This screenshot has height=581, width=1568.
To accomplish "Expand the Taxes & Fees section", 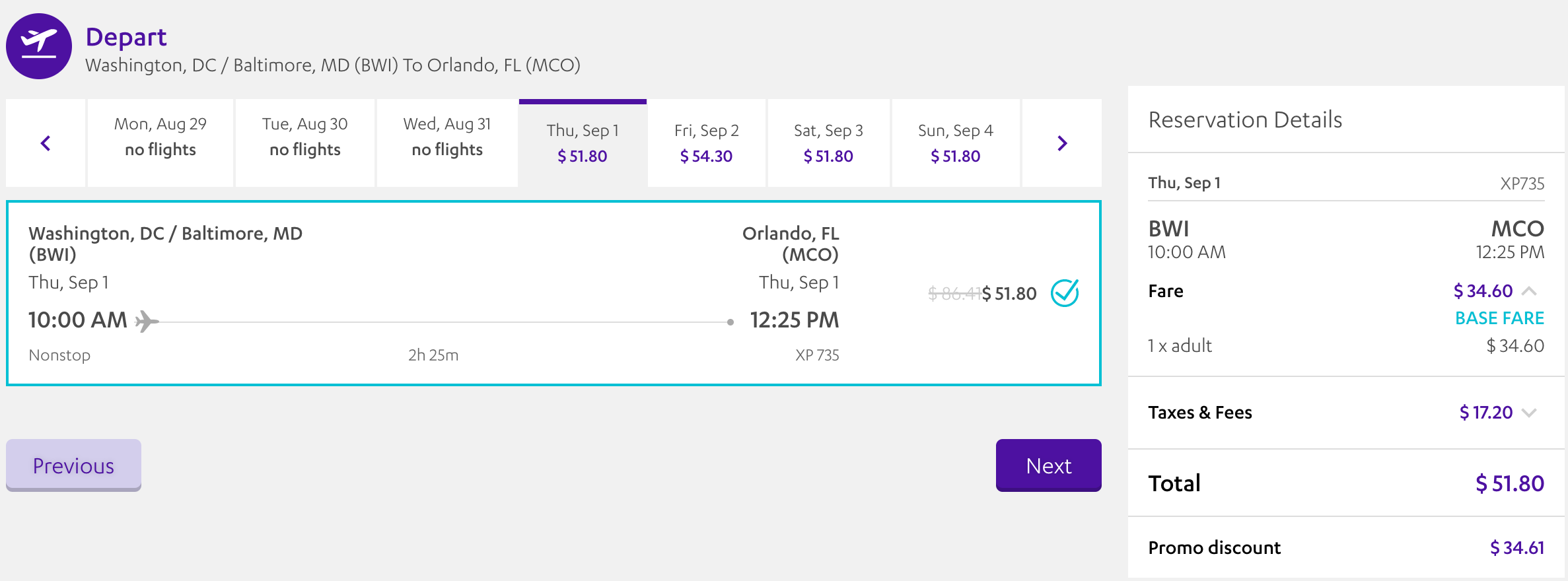I will pos(1530,413).
